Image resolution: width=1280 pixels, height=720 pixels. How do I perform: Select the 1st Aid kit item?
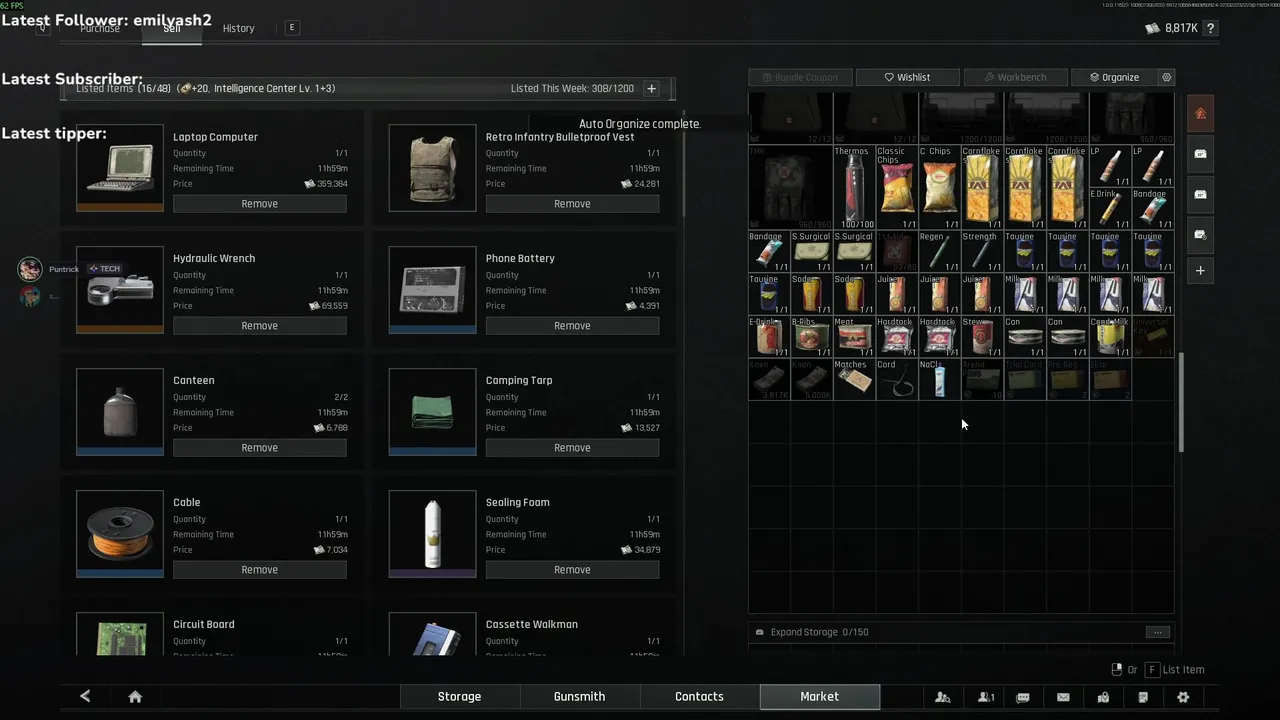coord(896,251)
